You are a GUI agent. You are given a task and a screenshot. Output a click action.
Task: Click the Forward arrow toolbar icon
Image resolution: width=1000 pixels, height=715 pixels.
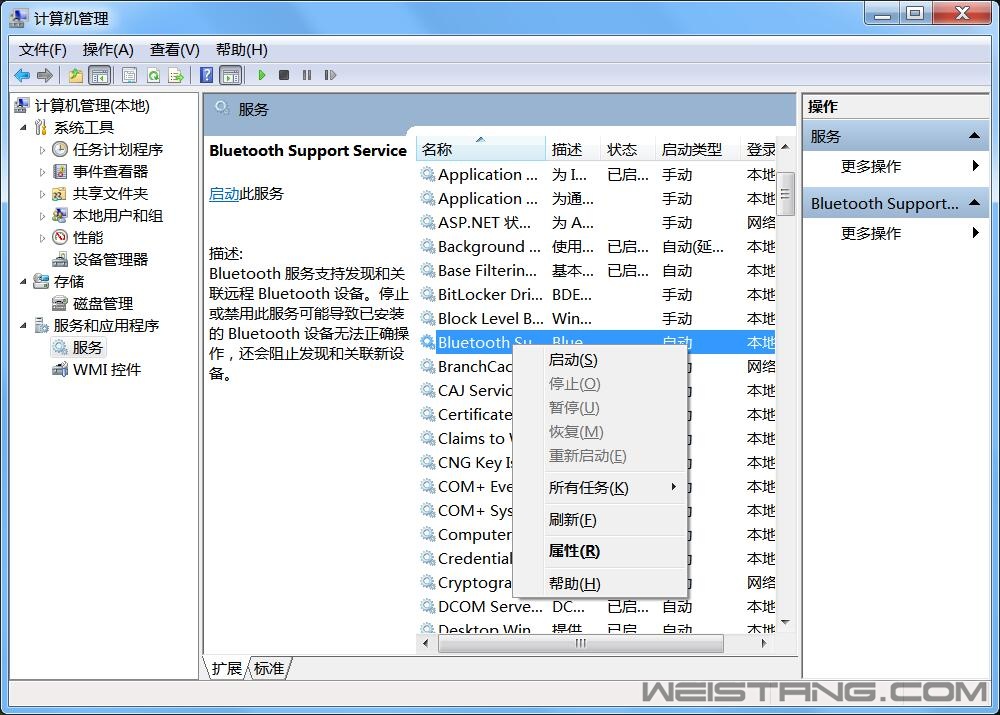pos(45,75)
